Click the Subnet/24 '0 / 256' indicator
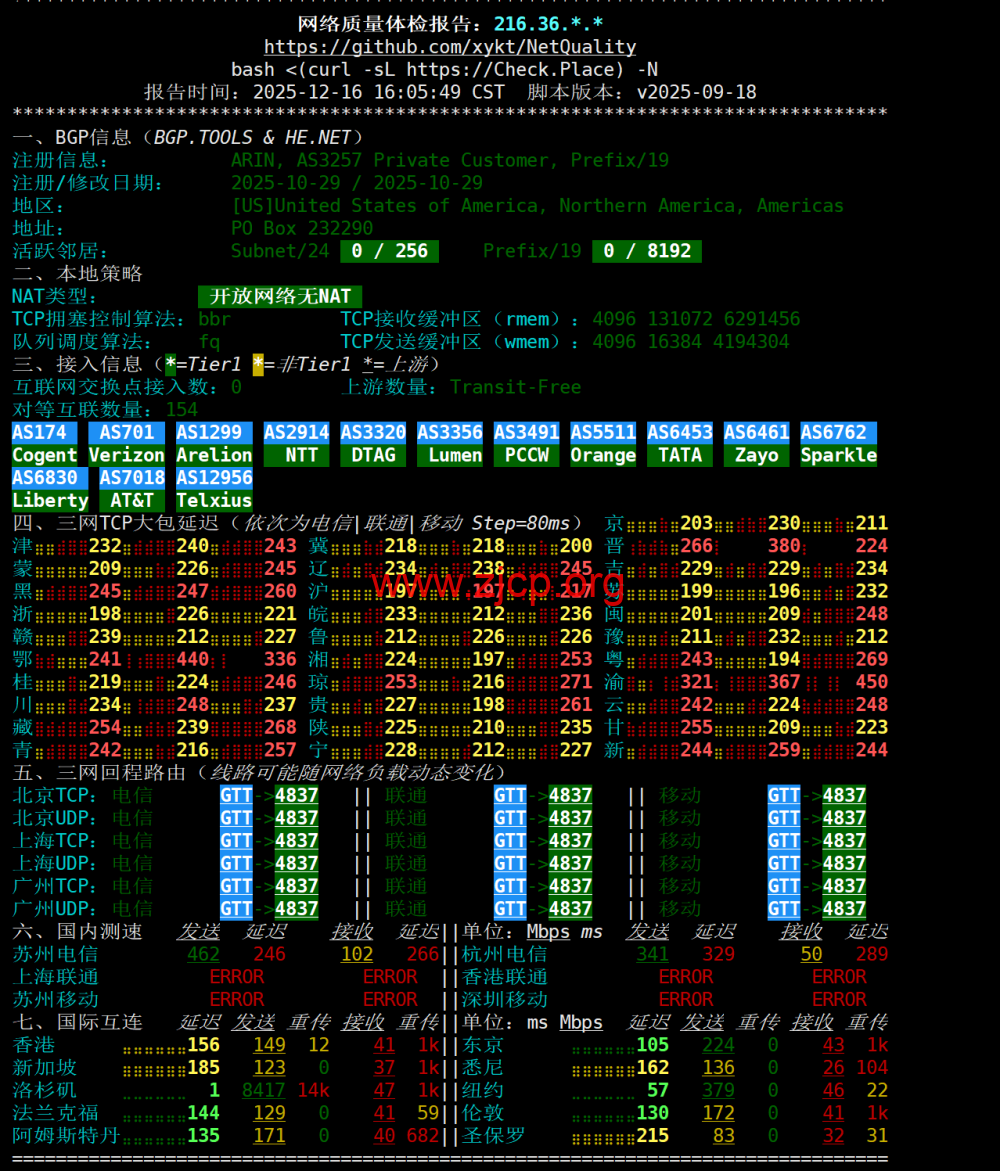The height and width of the screenshot is (1171, 1000). [389, 251]
